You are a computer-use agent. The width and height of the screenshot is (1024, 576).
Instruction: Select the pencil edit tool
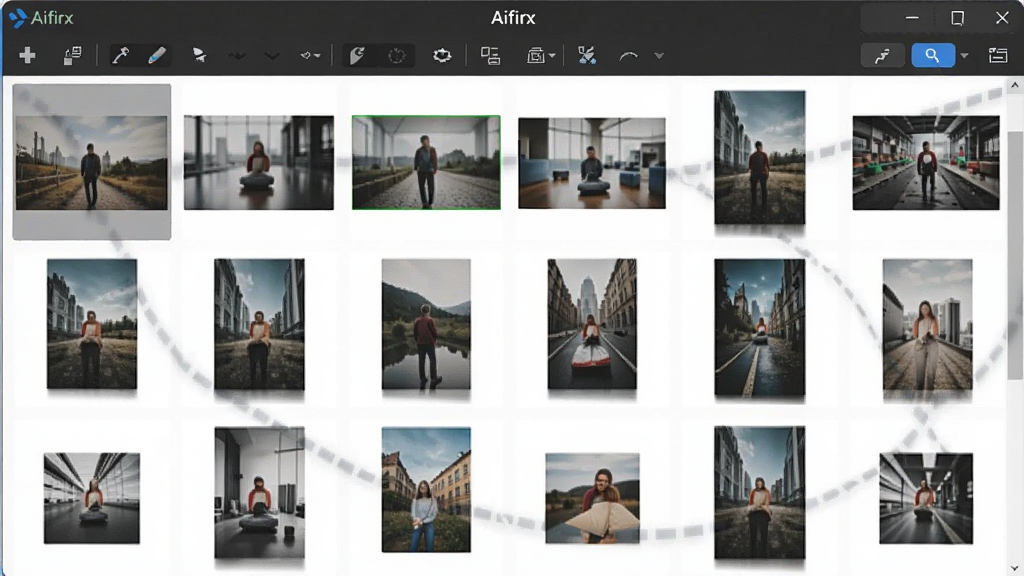pyautogui.click(x=157, y=56)
